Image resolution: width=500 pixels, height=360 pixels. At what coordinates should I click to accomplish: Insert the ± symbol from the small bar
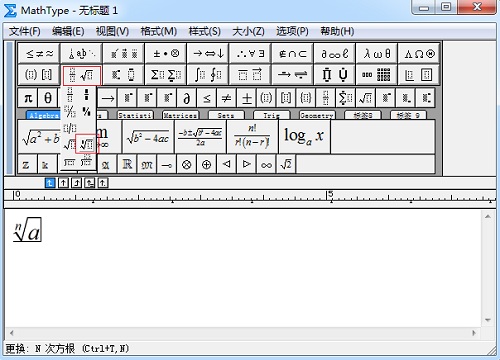[x=247, y=98]
